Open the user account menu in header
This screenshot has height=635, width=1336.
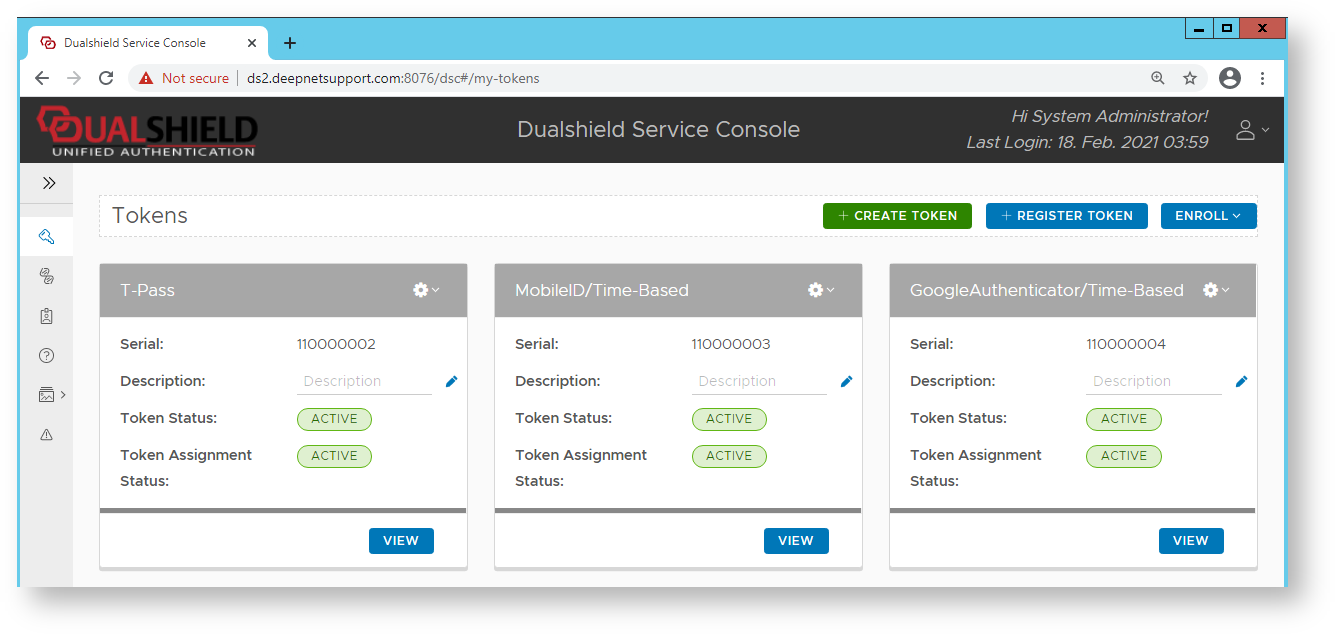click(1251, 130)
